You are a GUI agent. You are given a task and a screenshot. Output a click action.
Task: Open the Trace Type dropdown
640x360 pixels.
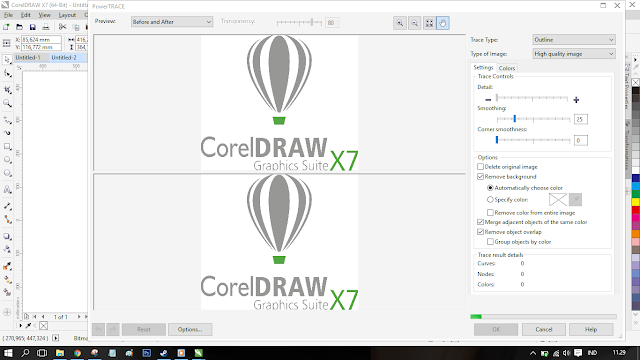tap(573, 40)
